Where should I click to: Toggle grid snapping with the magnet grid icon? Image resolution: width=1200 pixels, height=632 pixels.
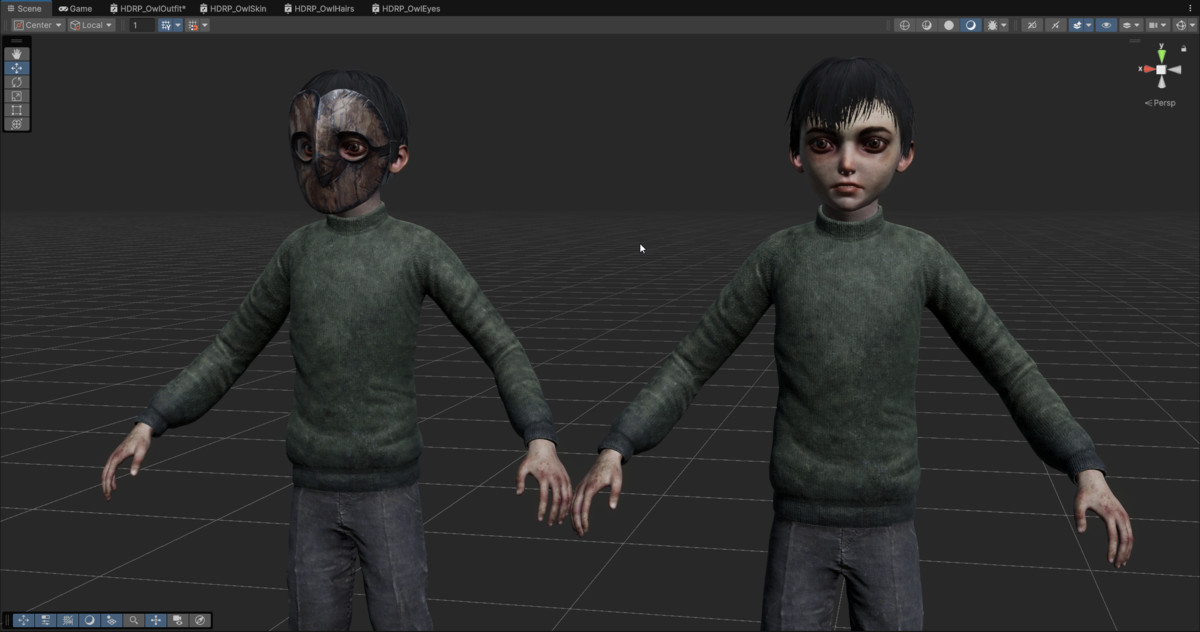pos(192,25)
